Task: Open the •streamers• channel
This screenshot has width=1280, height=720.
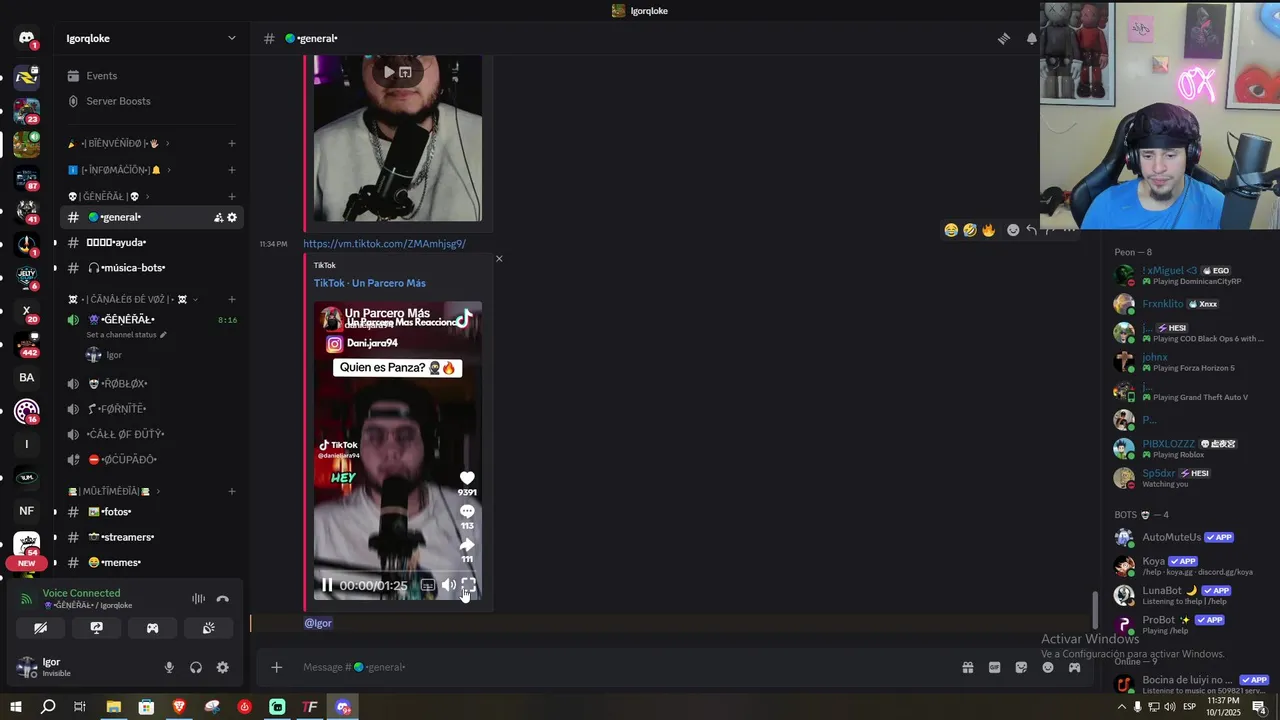Action: click(151, 537)
